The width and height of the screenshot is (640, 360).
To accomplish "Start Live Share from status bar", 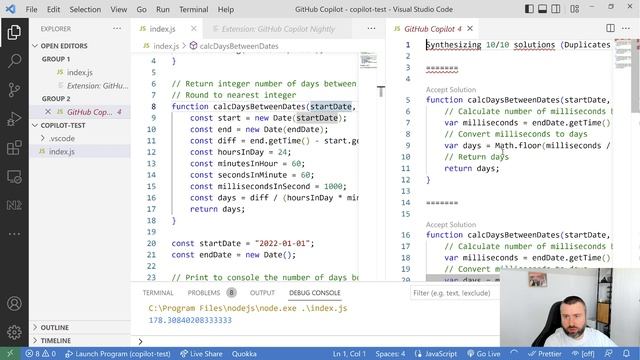I will tap(201, 353).
